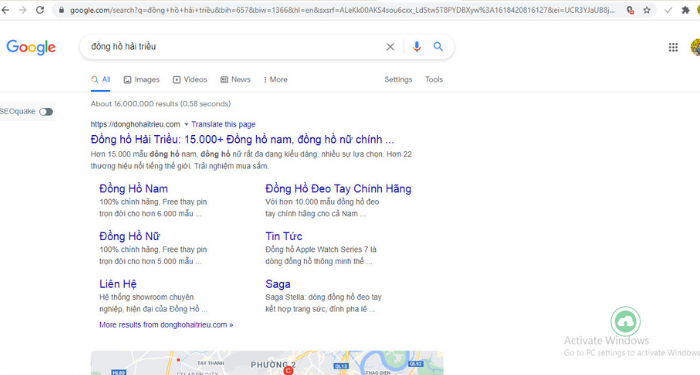
Task: Click the checkmark extension icon in toolbar
Action: click(x=668, y=10)
